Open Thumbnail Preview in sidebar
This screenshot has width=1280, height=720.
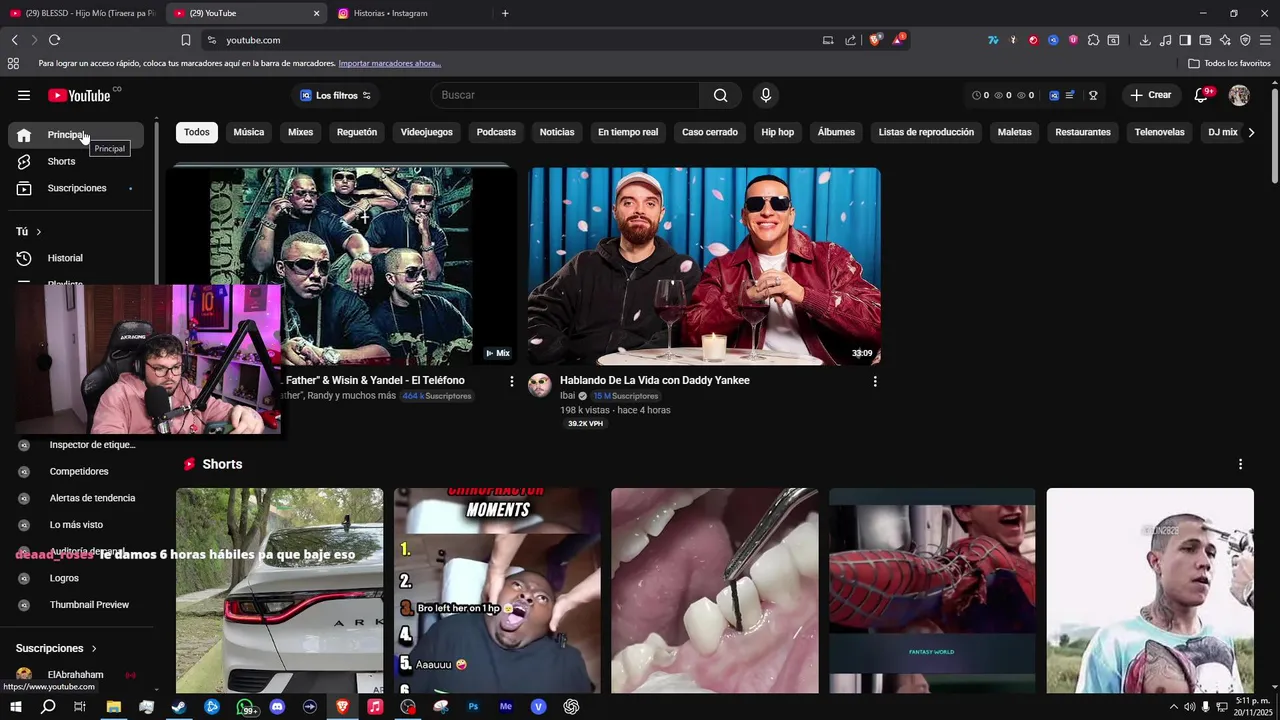click(x=89, y=605)
